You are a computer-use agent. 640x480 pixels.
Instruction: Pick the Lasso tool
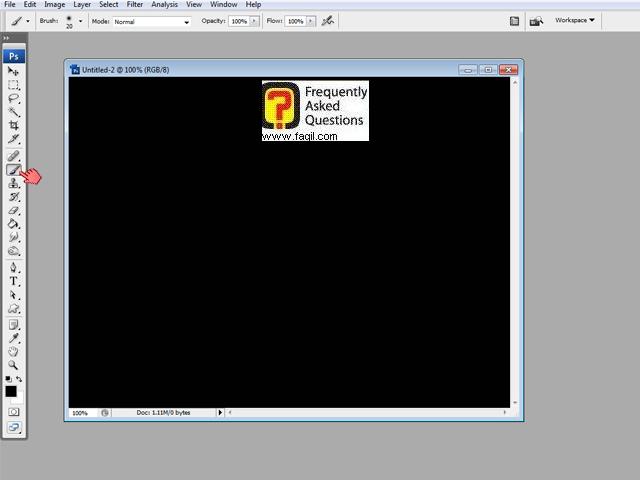(14, 99)
